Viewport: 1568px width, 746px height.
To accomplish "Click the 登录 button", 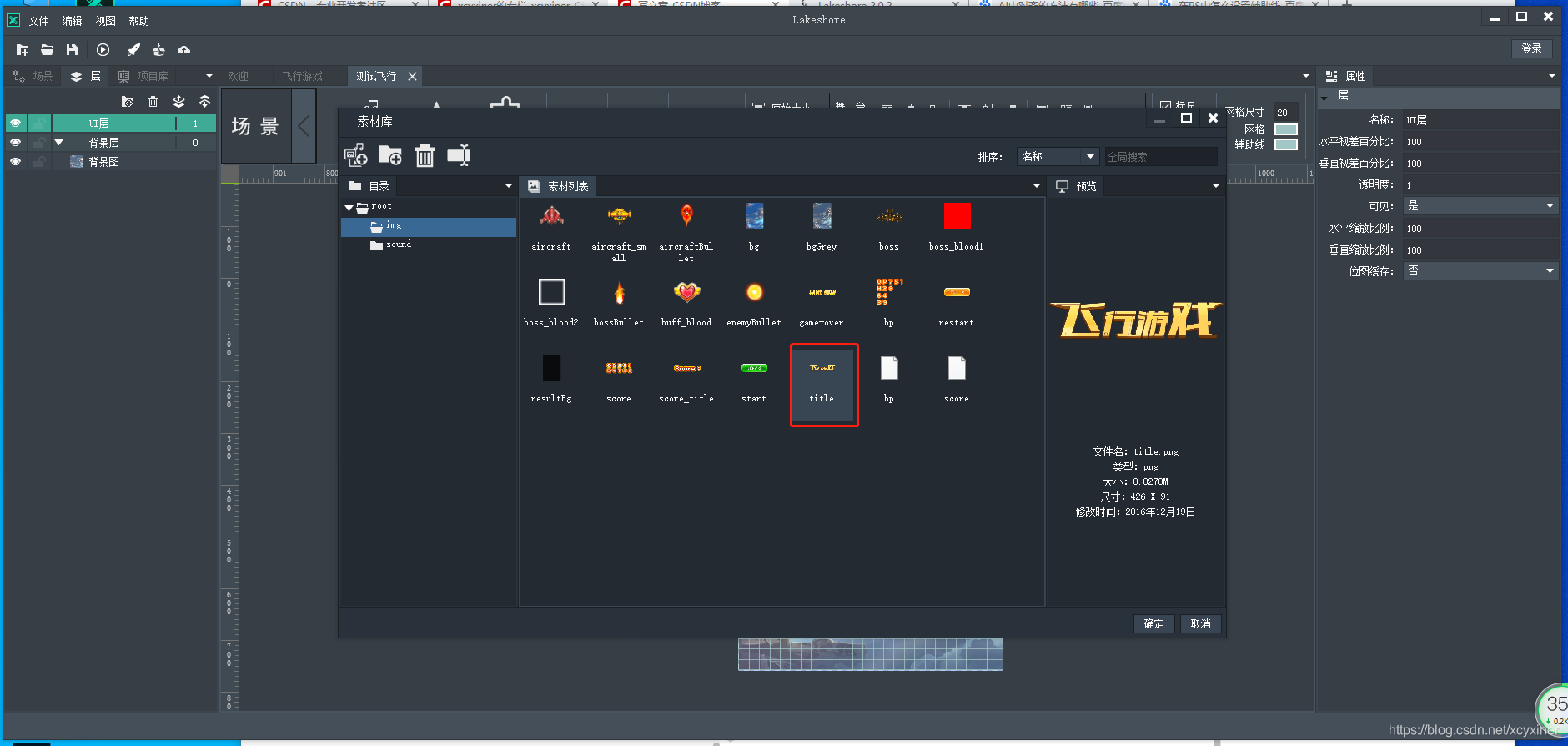I will (x=1531, y=49).
